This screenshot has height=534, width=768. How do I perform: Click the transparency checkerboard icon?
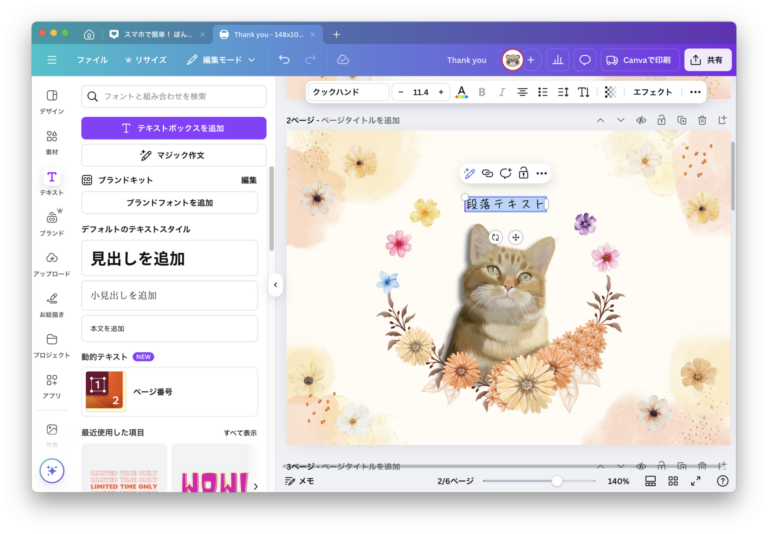[x=610, y=92]
